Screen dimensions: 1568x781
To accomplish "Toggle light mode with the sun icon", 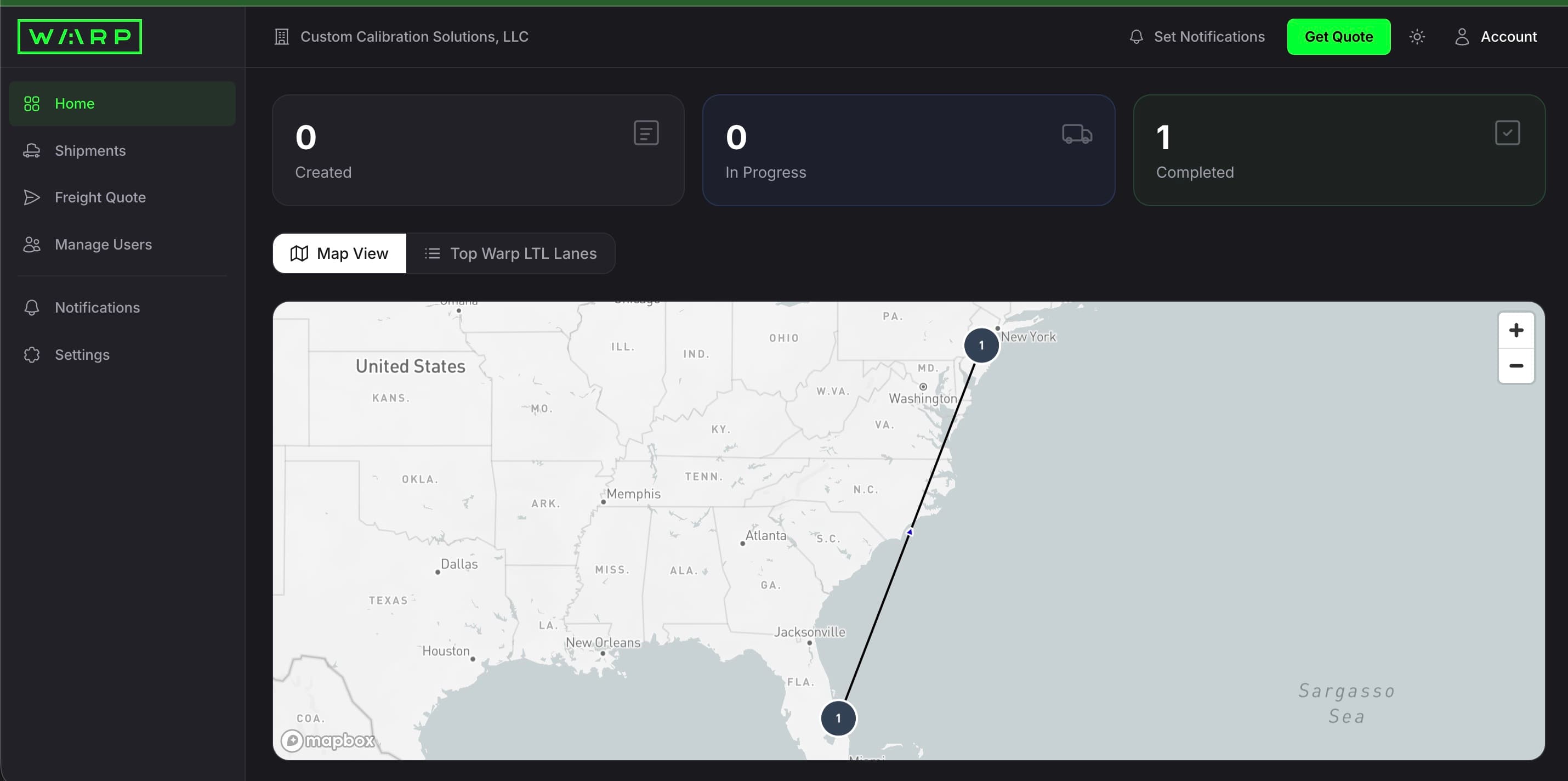I will [1418, 37].
